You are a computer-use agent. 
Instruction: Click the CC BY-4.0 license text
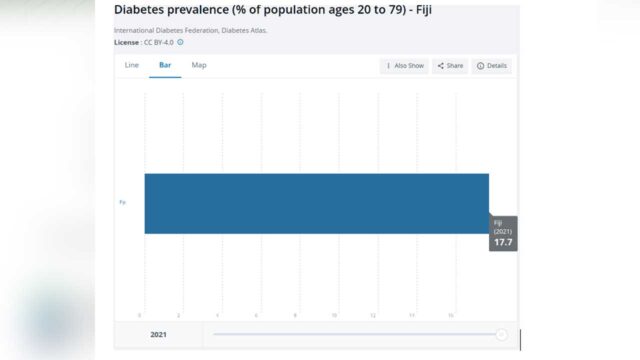pyautogui.click(x=159, y=42)
